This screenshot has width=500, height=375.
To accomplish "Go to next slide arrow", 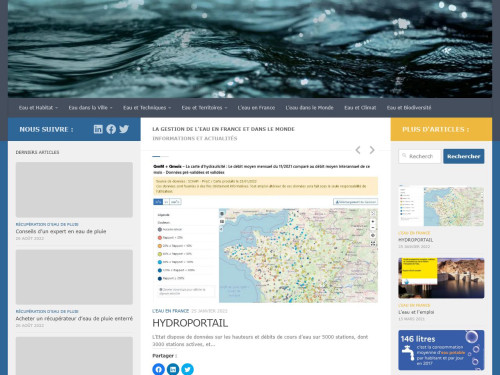I will click(372, 150).
